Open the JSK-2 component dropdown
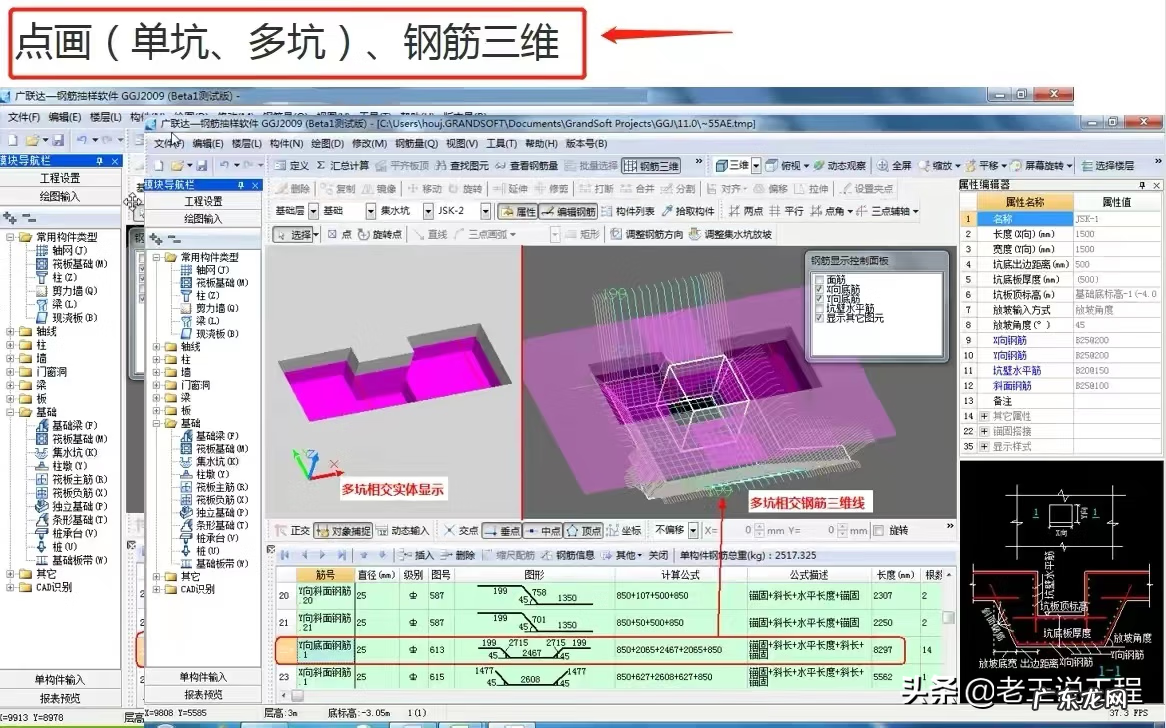Screen dimensions: 1166x728 click(486, 211)
